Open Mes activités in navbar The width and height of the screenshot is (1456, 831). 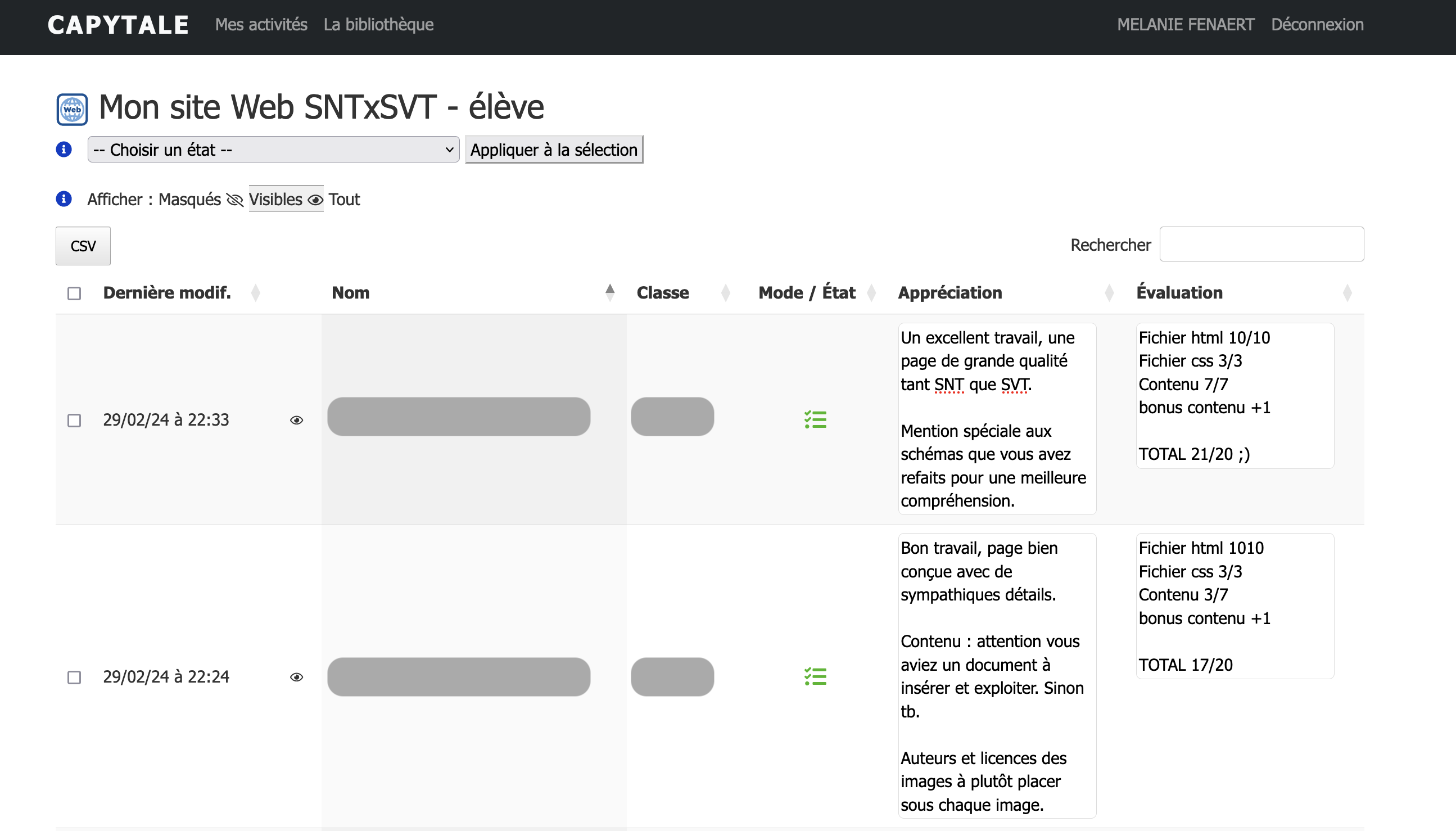tap(261, 25)
